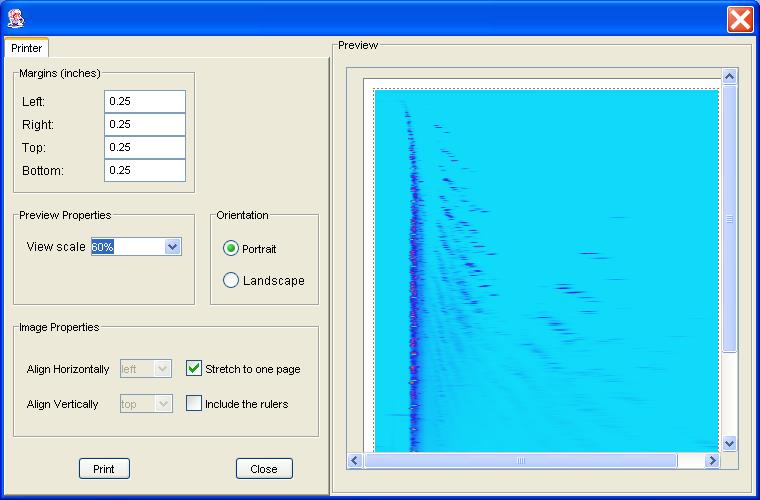Click the Image Properties group label
The width and height of the screenshot is (760, 500).
59,327
